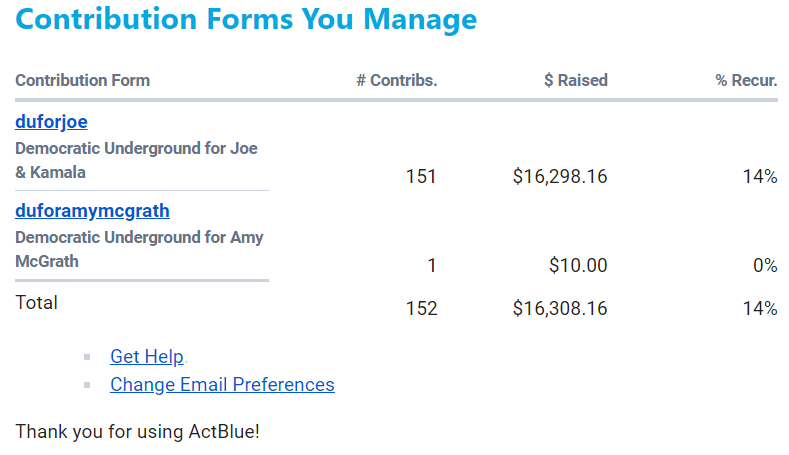Open the duforjoe contribution form link
Screen dimensions: 789x455
[51, 122]
